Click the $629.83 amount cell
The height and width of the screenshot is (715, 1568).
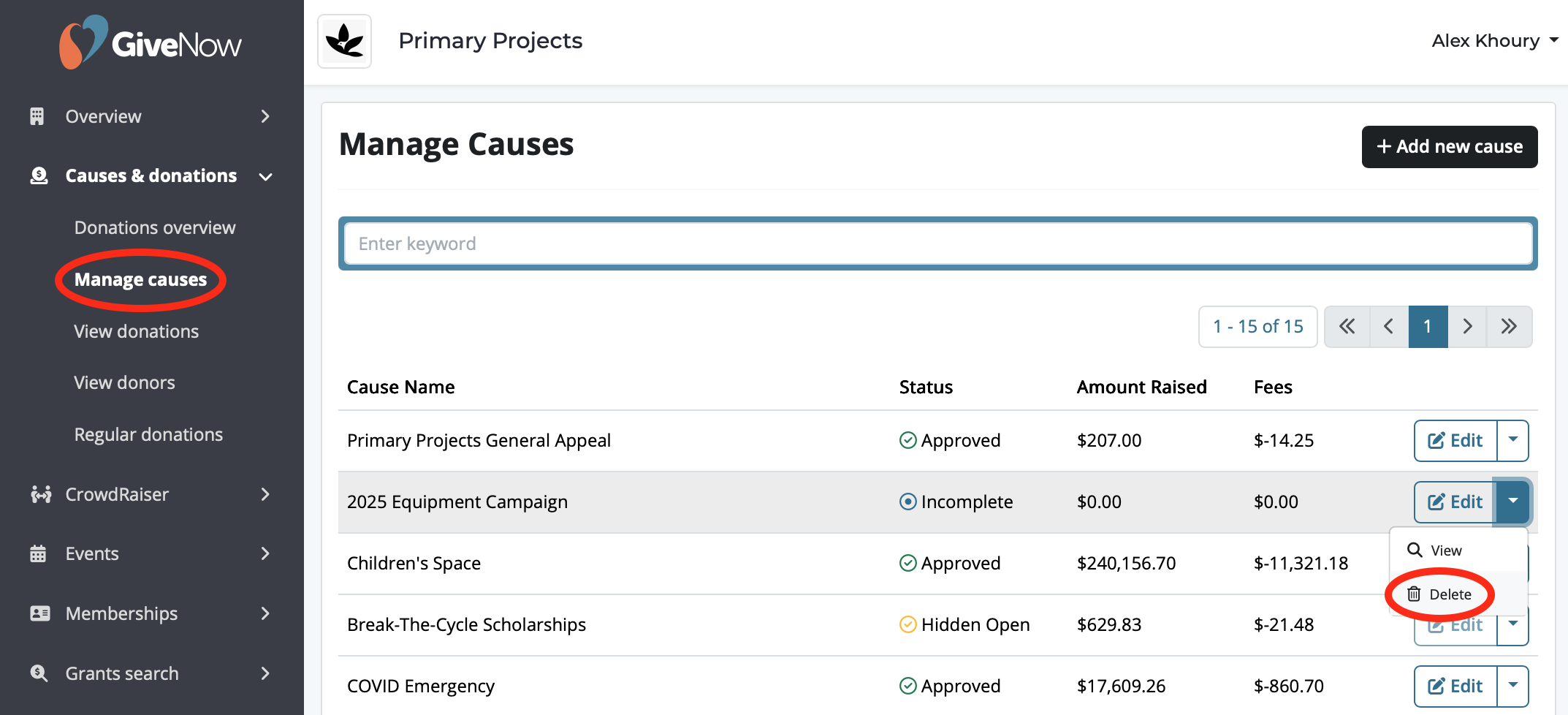coord(1109,624)
